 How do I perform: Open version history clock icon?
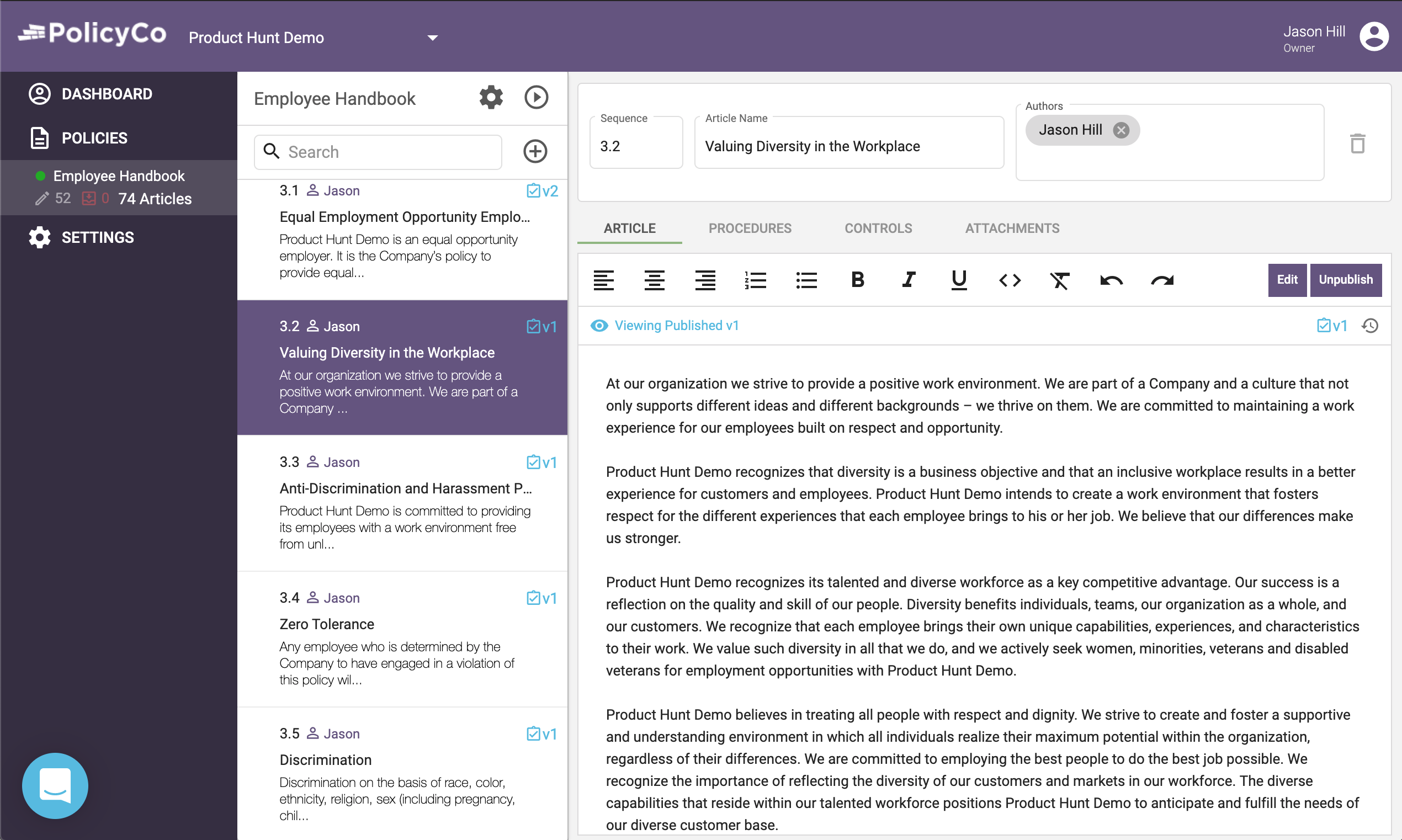(1369, 326)
